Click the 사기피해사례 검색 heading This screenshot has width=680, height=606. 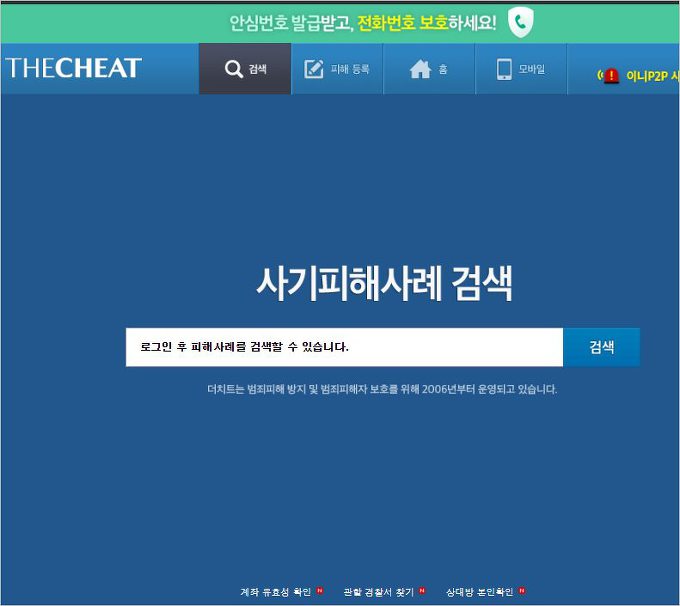click(x=384, y=284)
